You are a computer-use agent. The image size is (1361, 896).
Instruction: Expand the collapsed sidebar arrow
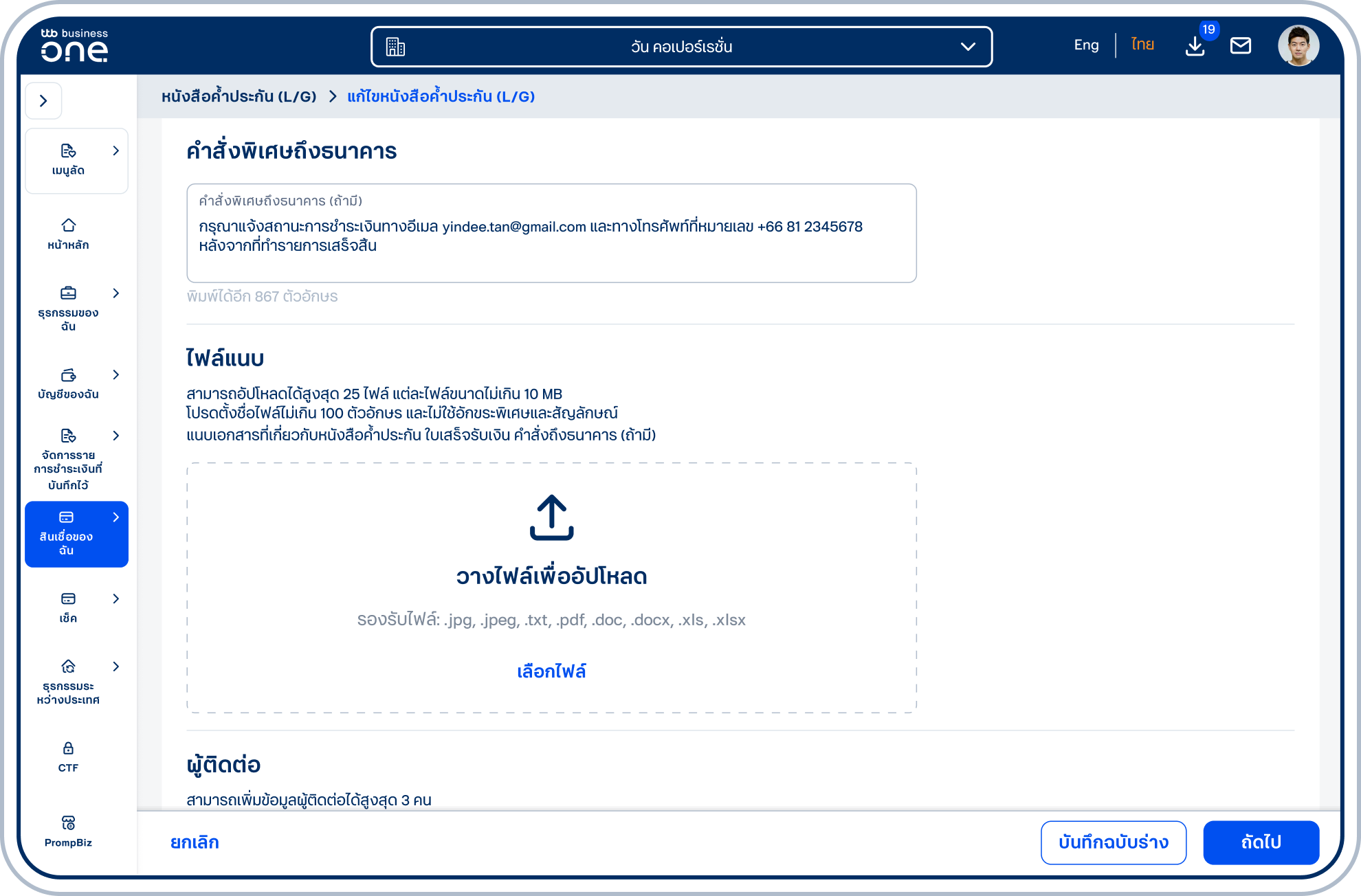[43, 101]
